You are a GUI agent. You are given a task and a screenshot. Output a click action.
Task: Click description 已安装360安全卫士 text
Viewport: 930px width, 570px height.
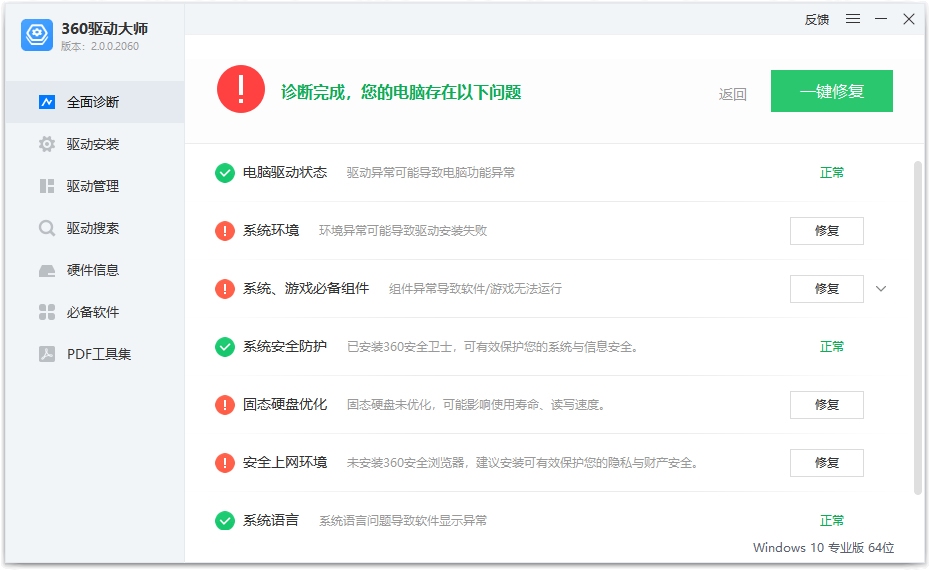(x=492, y=346)
